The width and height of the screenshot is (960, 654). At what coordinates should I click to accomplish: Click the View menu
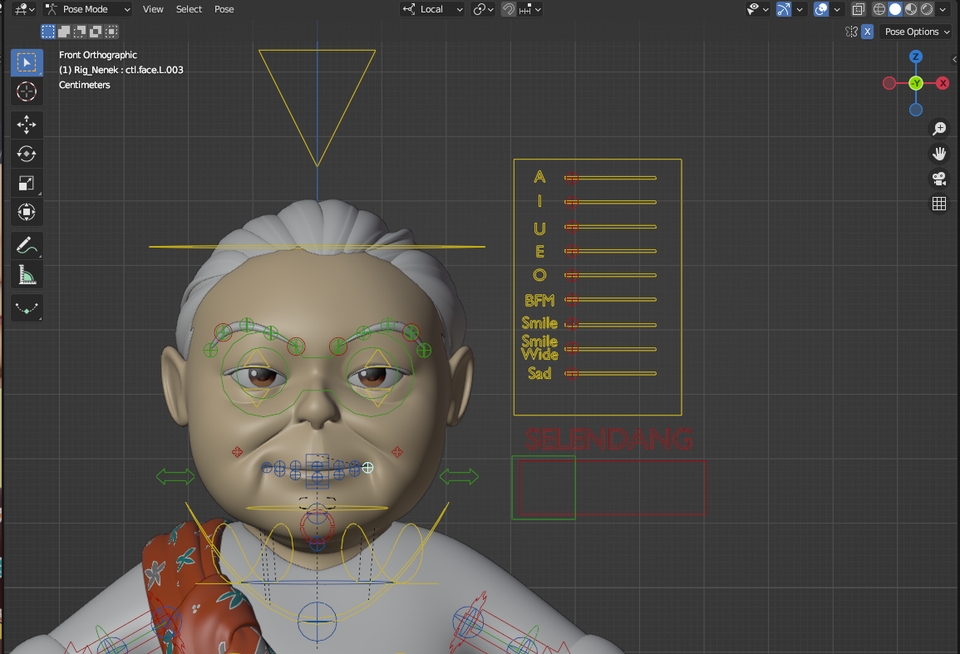pos(152,9)
